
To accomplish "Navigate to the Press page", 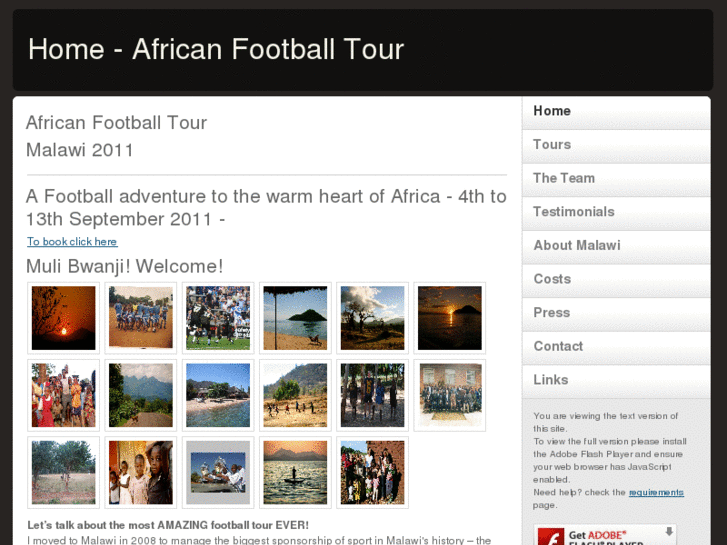I will pos(552,313).
